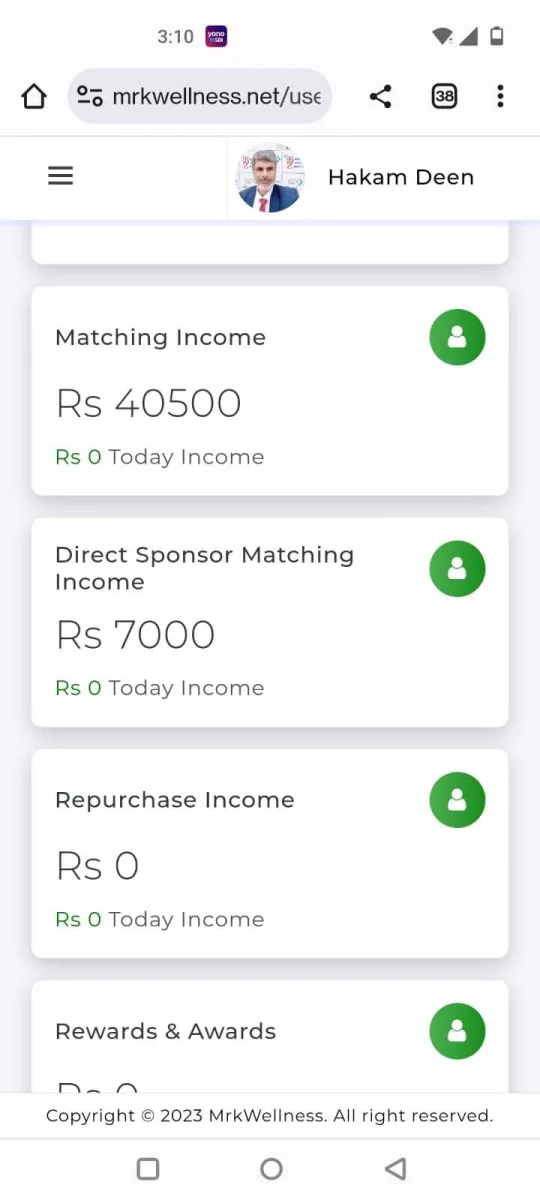
Task: Select the Repurchase Income card title
Action: 175,800
